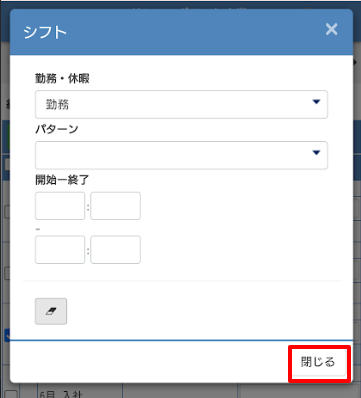Click the 6日 入社 row text

pyautogui.click(x=61, y=394)
